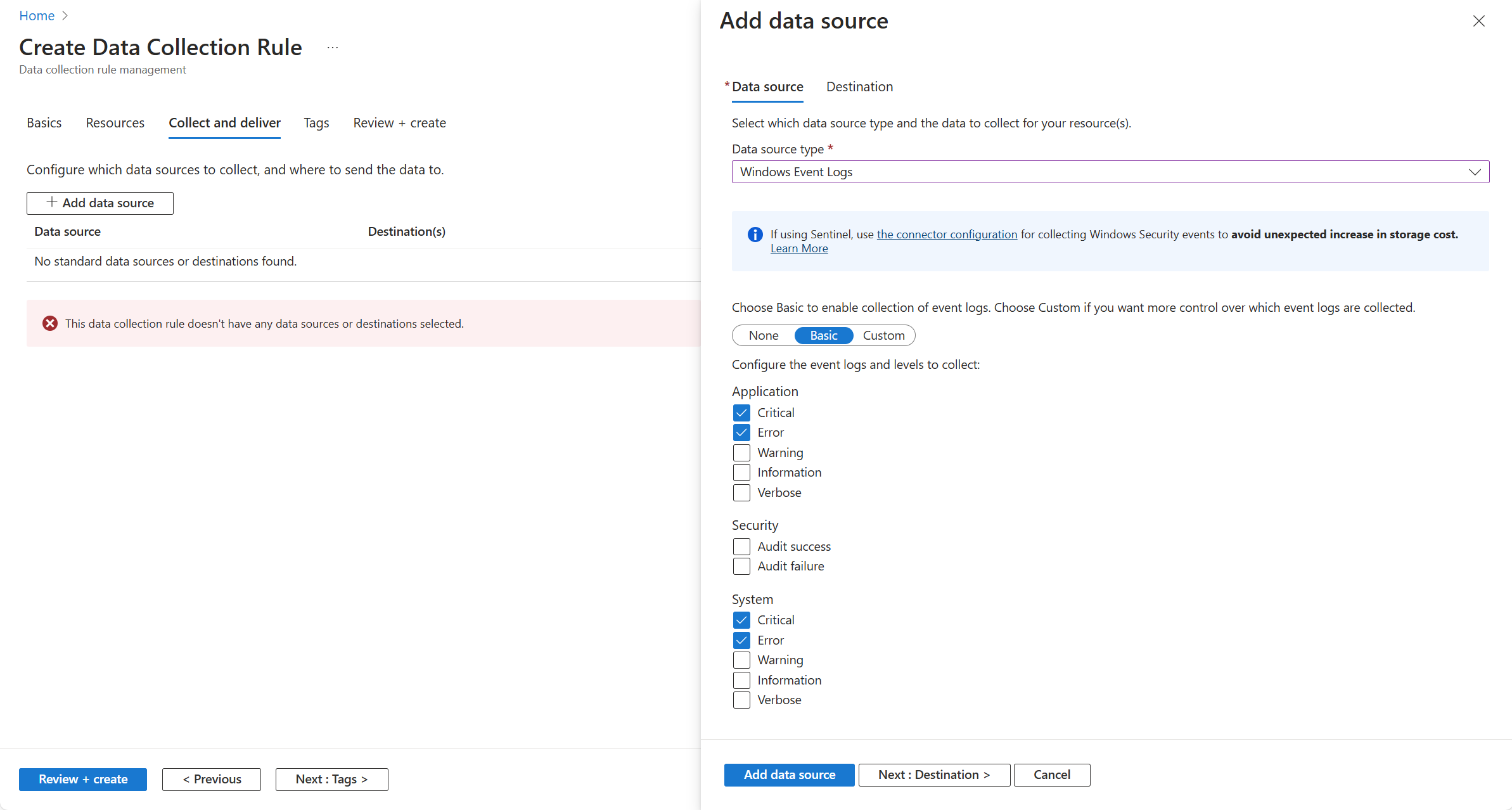
Task: Open the connector configuration link
Action: (947, 235)
